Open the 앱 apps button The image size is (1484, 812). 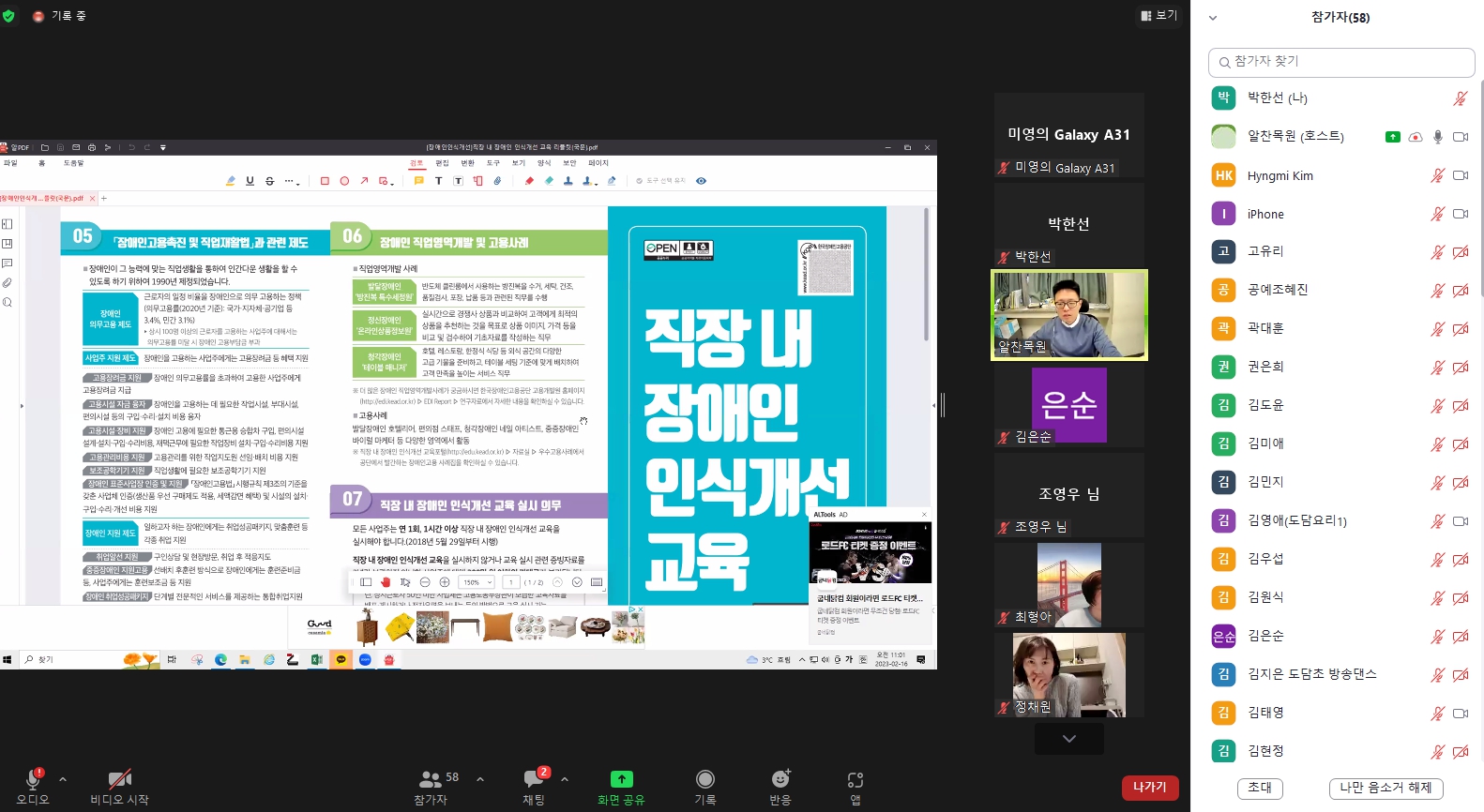(856, 786)
